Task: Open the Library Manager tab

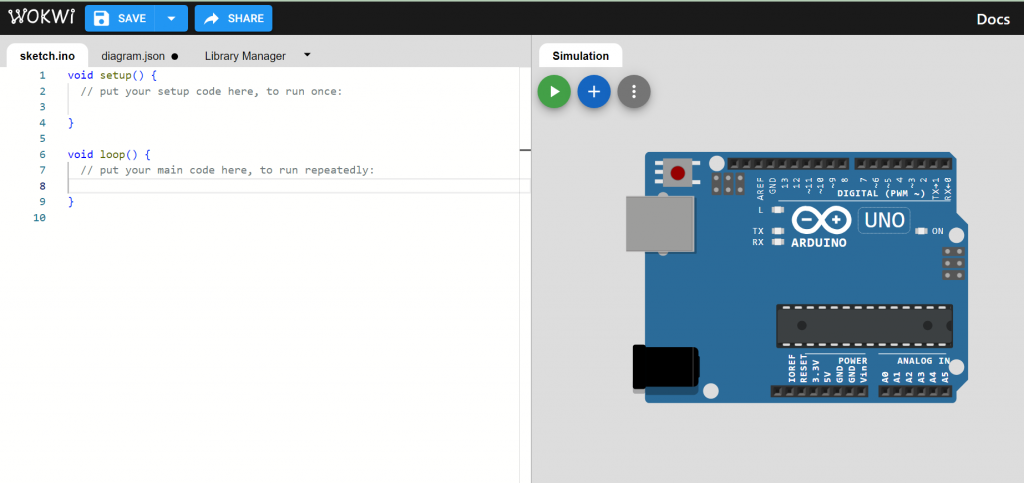Action: [245, 56]
